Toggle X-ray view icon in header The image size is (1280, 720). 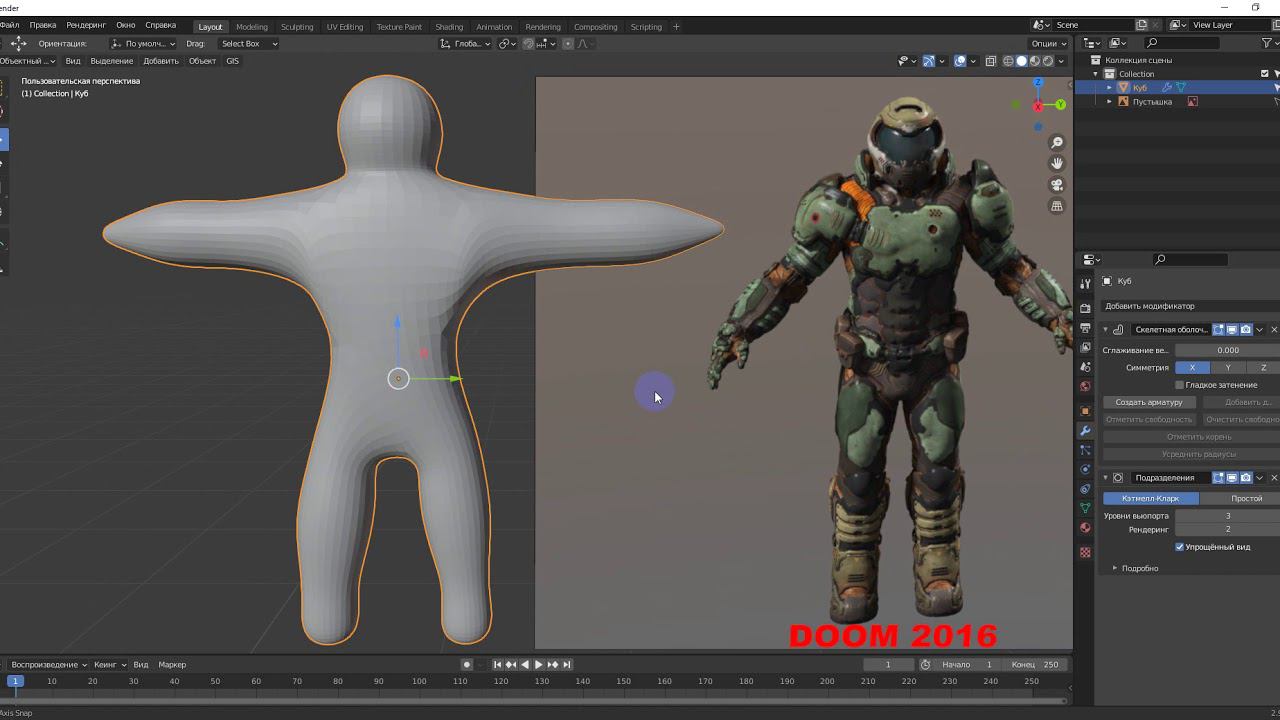991,61
